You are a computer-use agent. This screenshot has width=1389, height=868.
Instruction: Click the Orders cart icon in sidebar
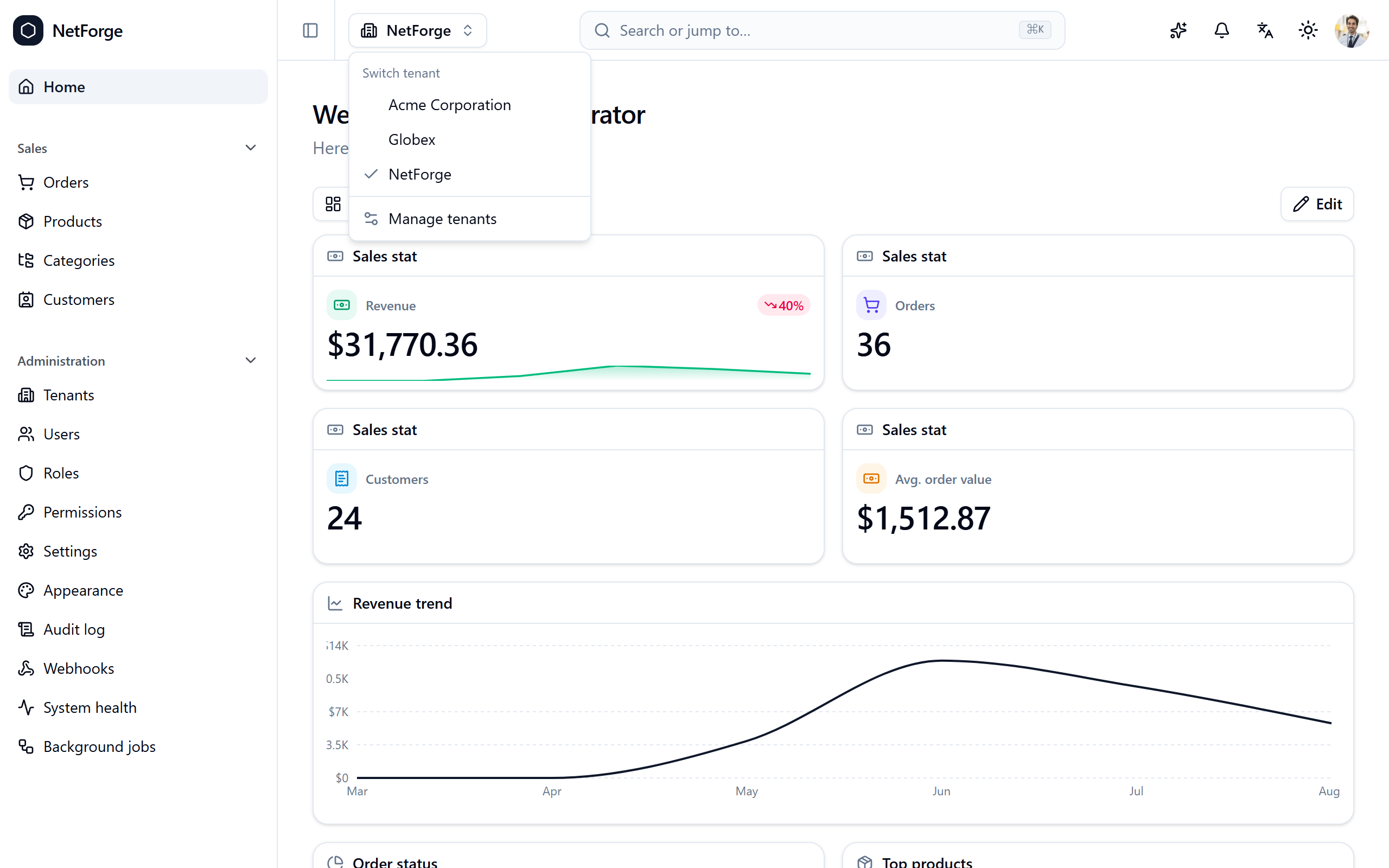[26, 183]
